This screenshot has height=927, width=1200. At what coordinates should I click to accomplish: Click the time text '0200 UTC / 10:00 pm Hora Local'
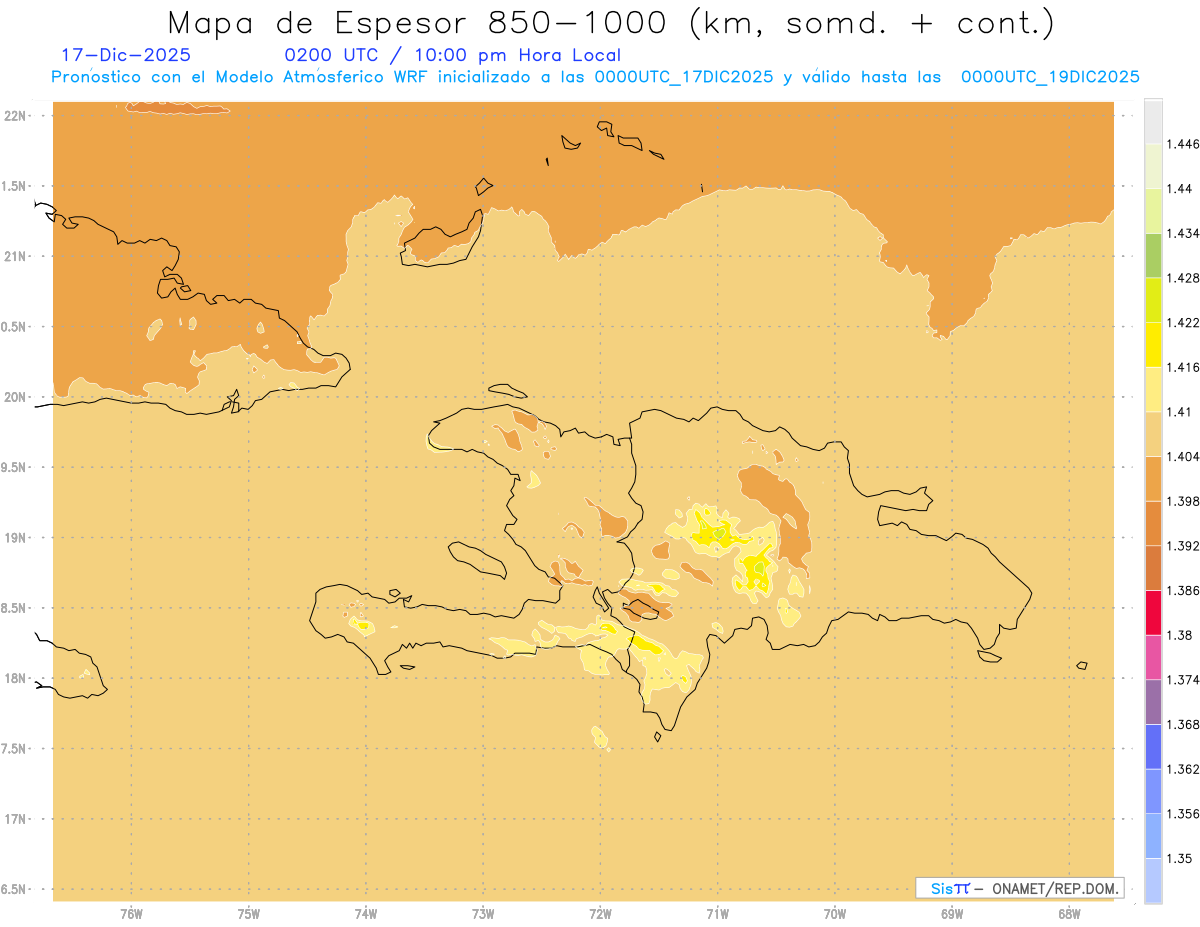(x=452, y=55)
